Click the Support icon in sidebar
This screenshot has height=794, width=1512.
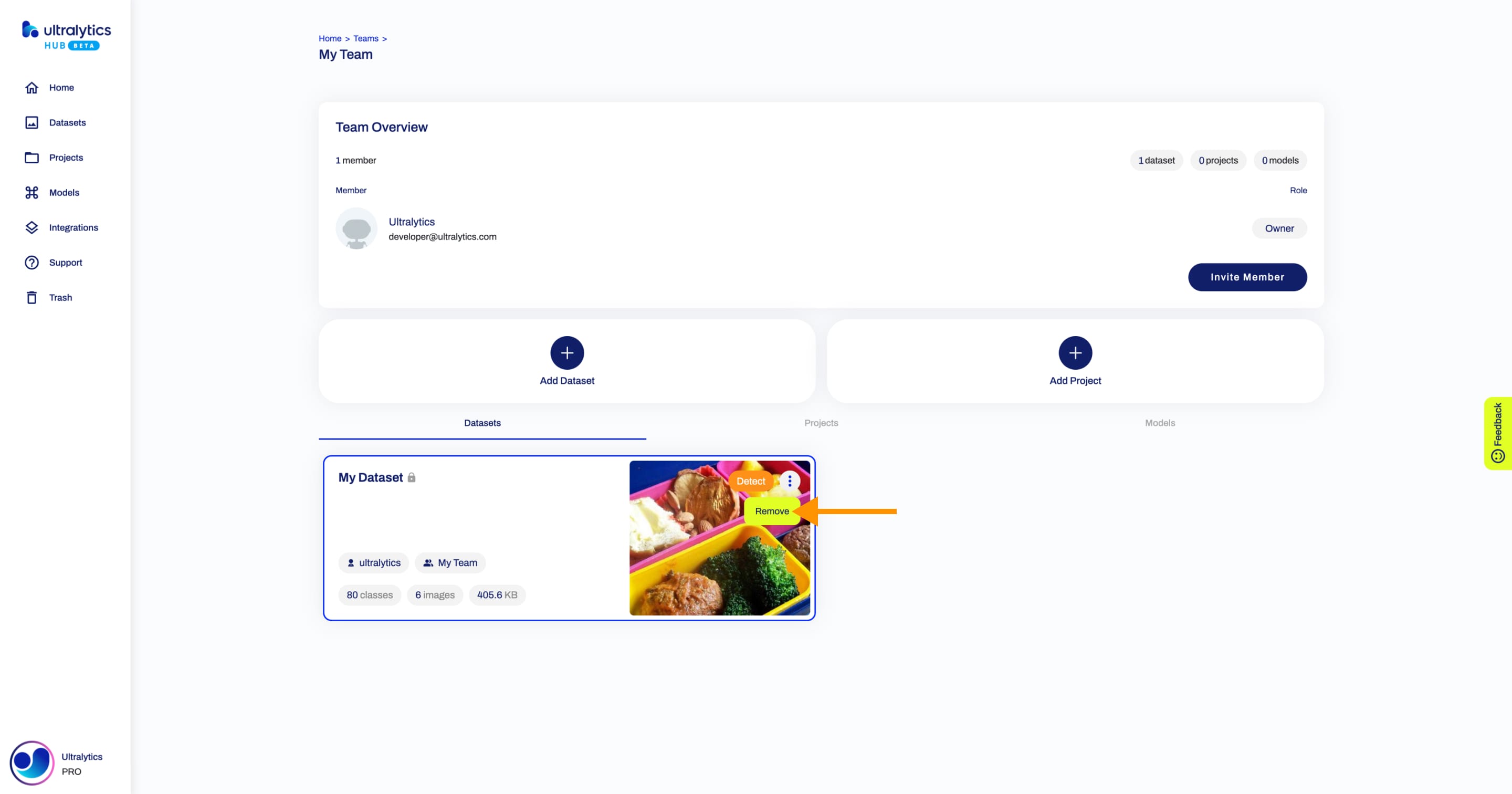32,262
